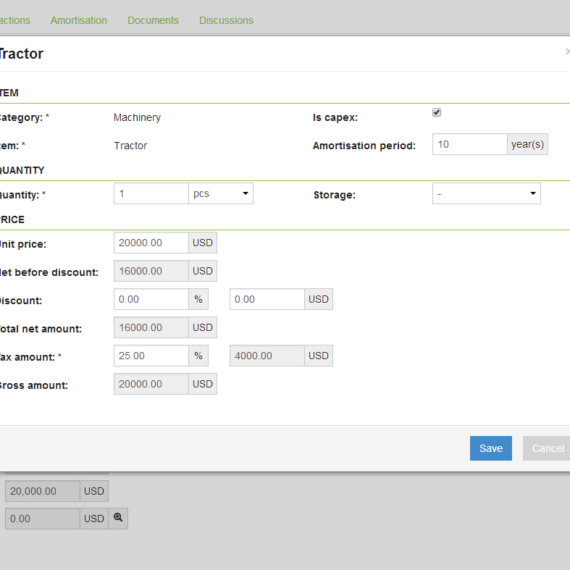This screenshot has height=570, width=570.
Task: Click the Discount percent input field
Action: [x=151, y=299]
